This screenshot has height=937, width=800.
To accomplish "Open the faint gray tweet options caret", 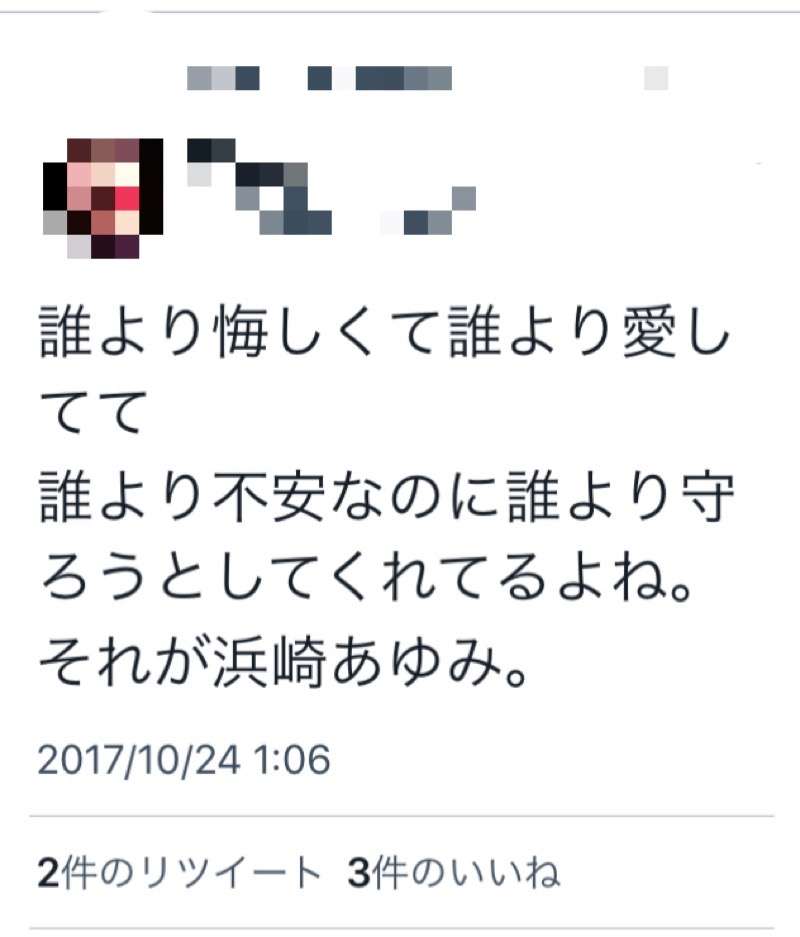I will (x=655, y=78).
